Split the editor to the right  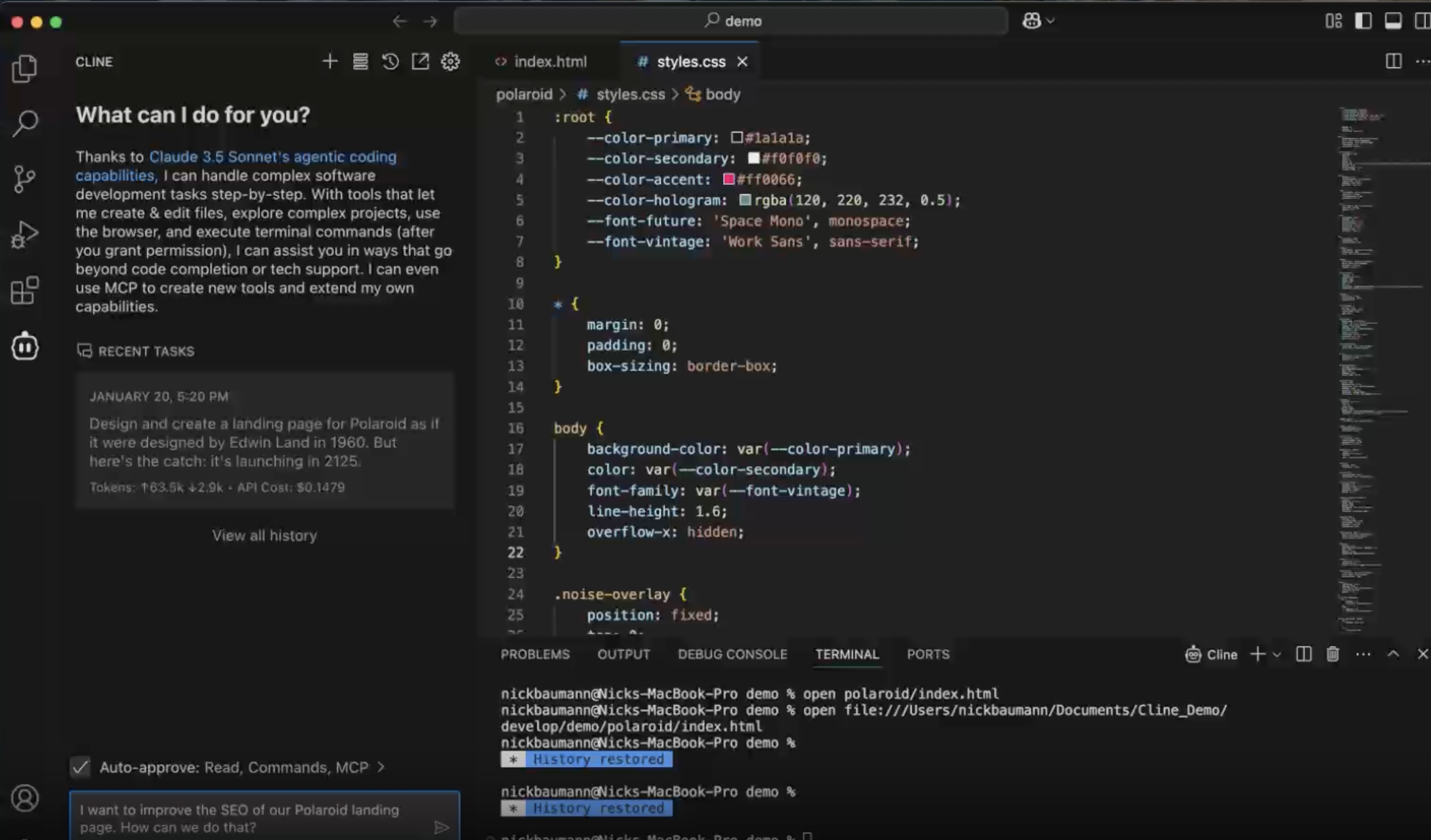point(1393,61)
